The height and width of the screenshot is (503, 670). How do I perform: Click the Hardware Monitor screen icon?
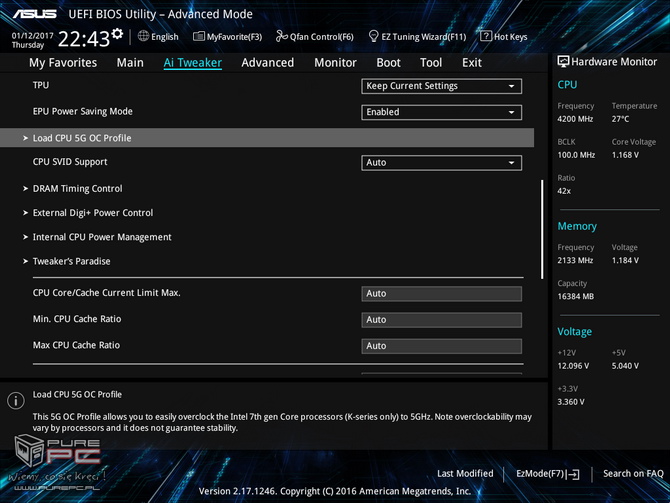[563, 62]
